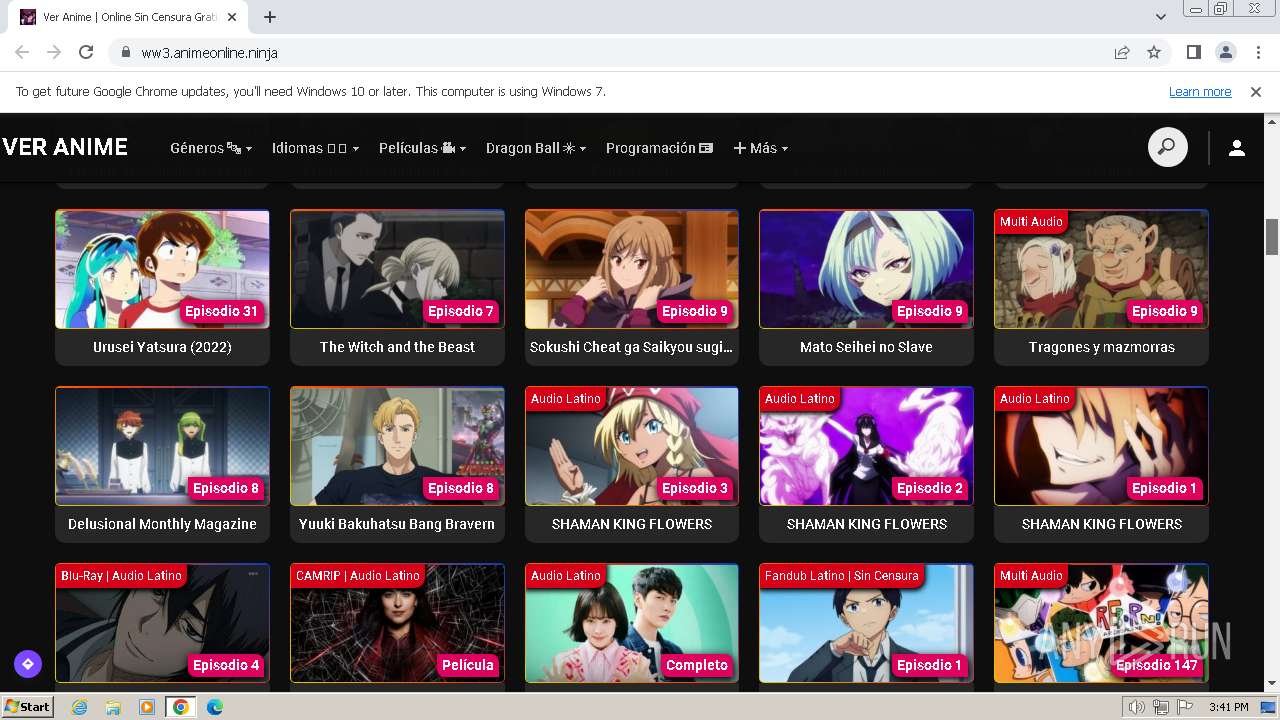The height and width of the screenshot is (720, 1280).
Task: Dismiss the Chrome update notification bar
Action: point(1256,91)
